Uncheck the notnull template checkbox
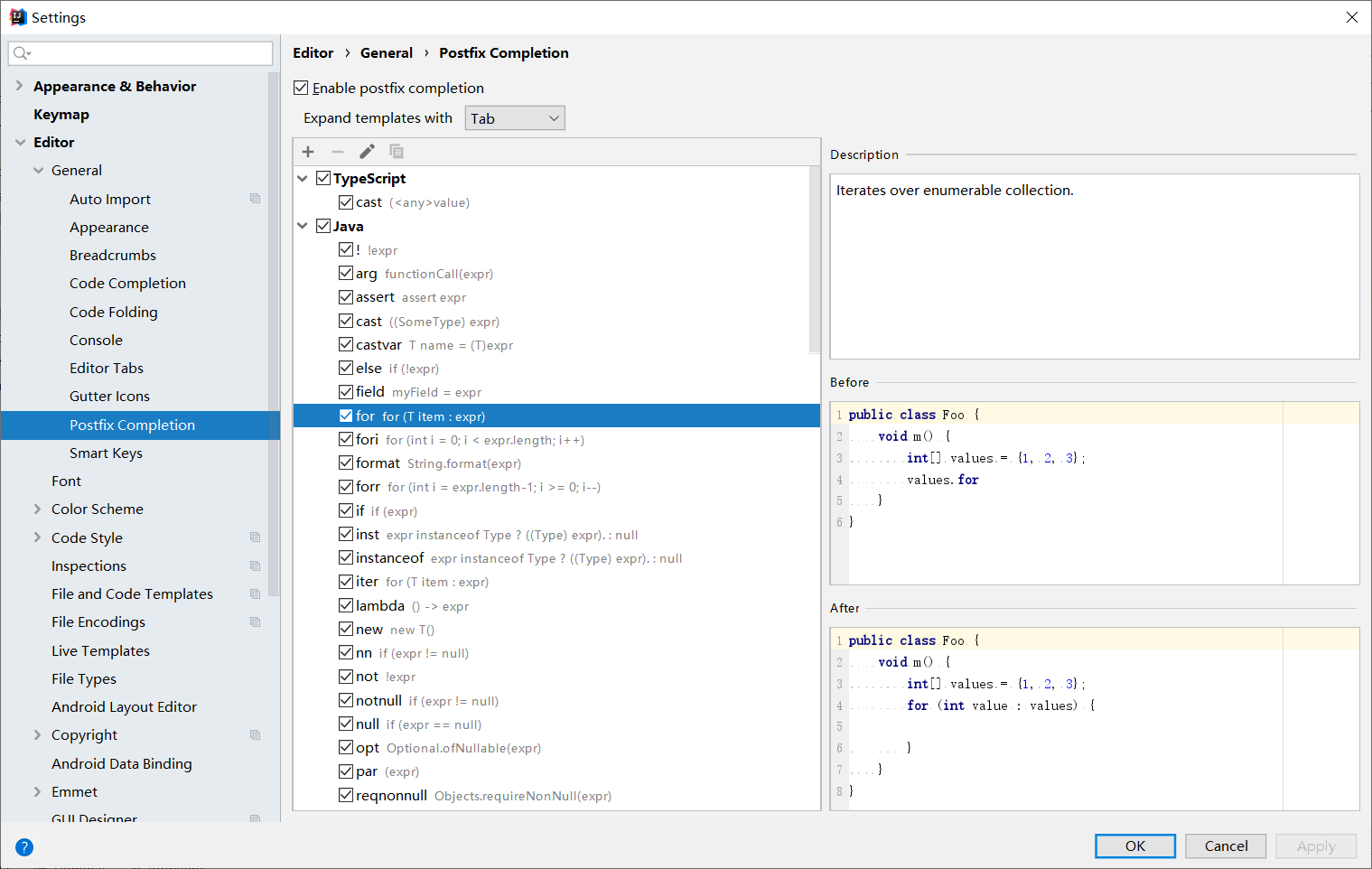Screen dimensions: 1372x869 (x=346, y=700)
